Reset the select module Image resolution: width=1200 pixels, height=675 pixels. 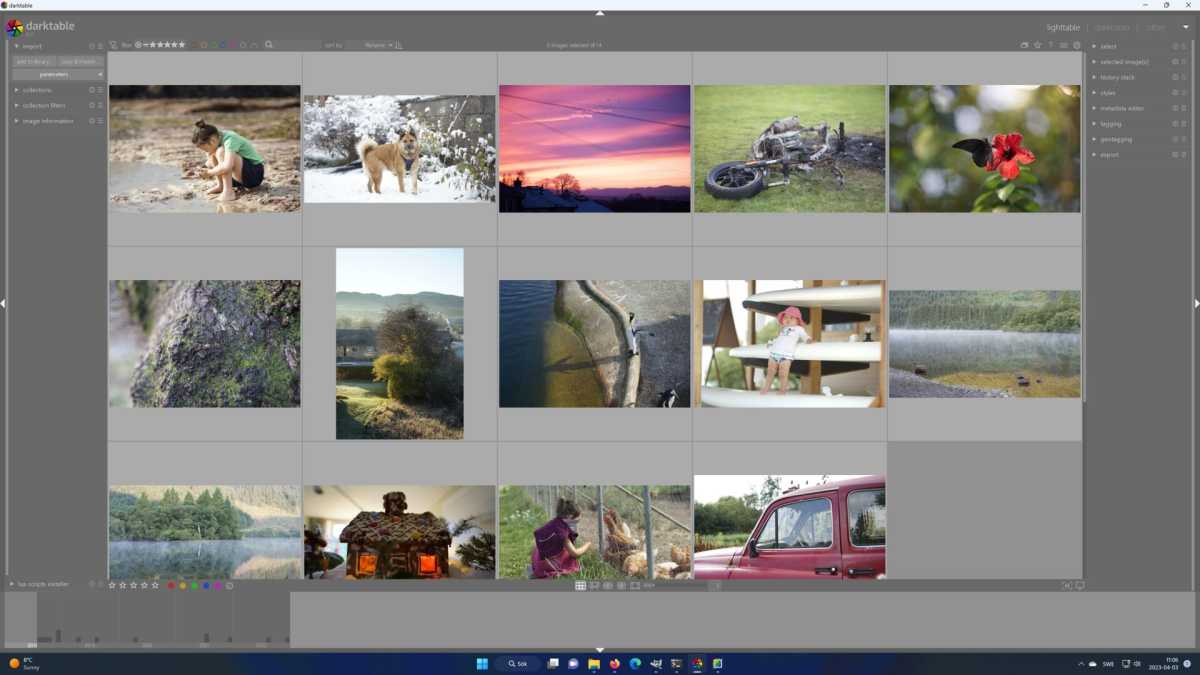pos(1175,46)
